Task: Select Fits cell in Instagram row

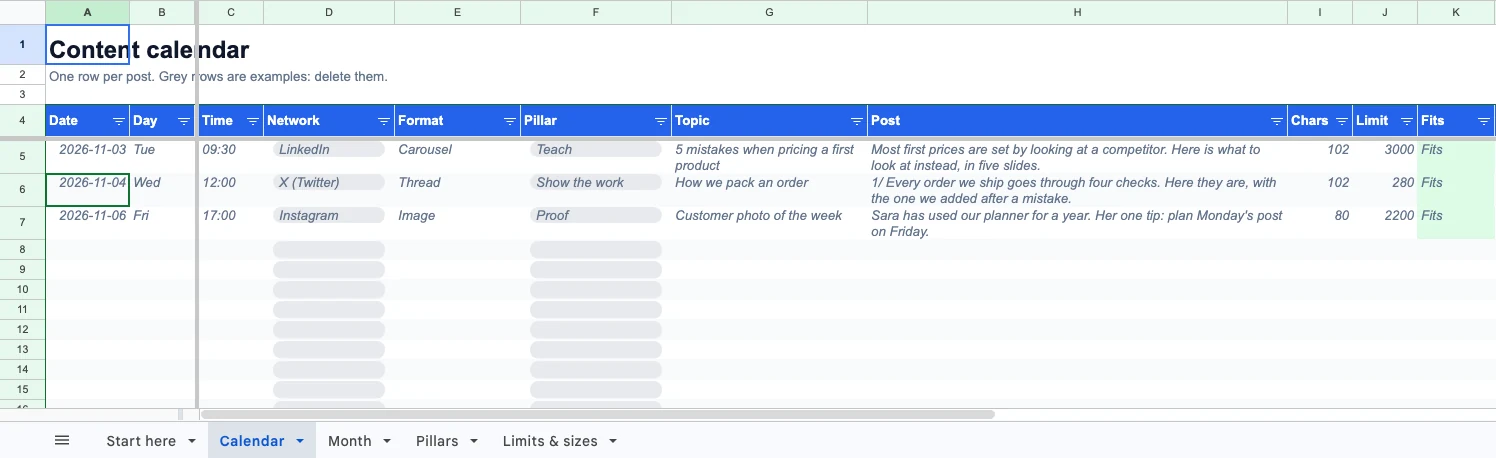Action: coord(1456,222)
